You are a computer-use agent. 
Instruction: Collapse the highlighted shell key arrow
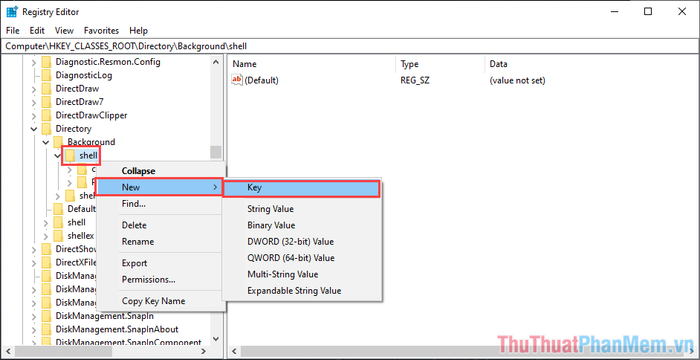coord(58,155)
